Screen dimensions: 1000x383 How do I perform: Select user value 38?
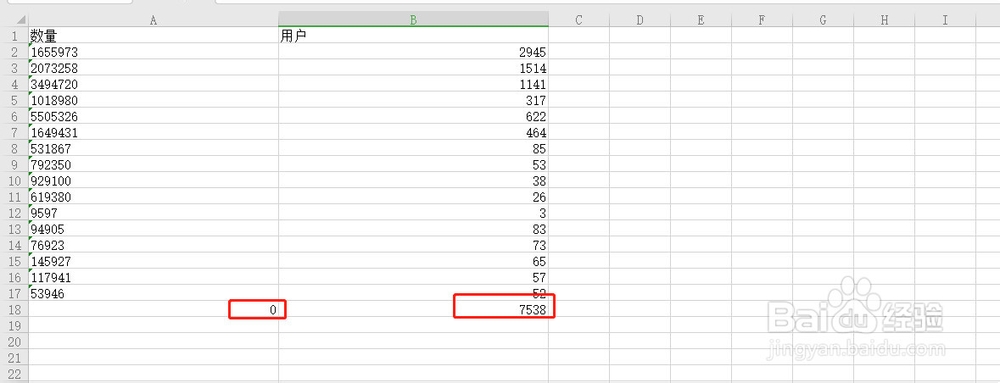pos(413,180)
